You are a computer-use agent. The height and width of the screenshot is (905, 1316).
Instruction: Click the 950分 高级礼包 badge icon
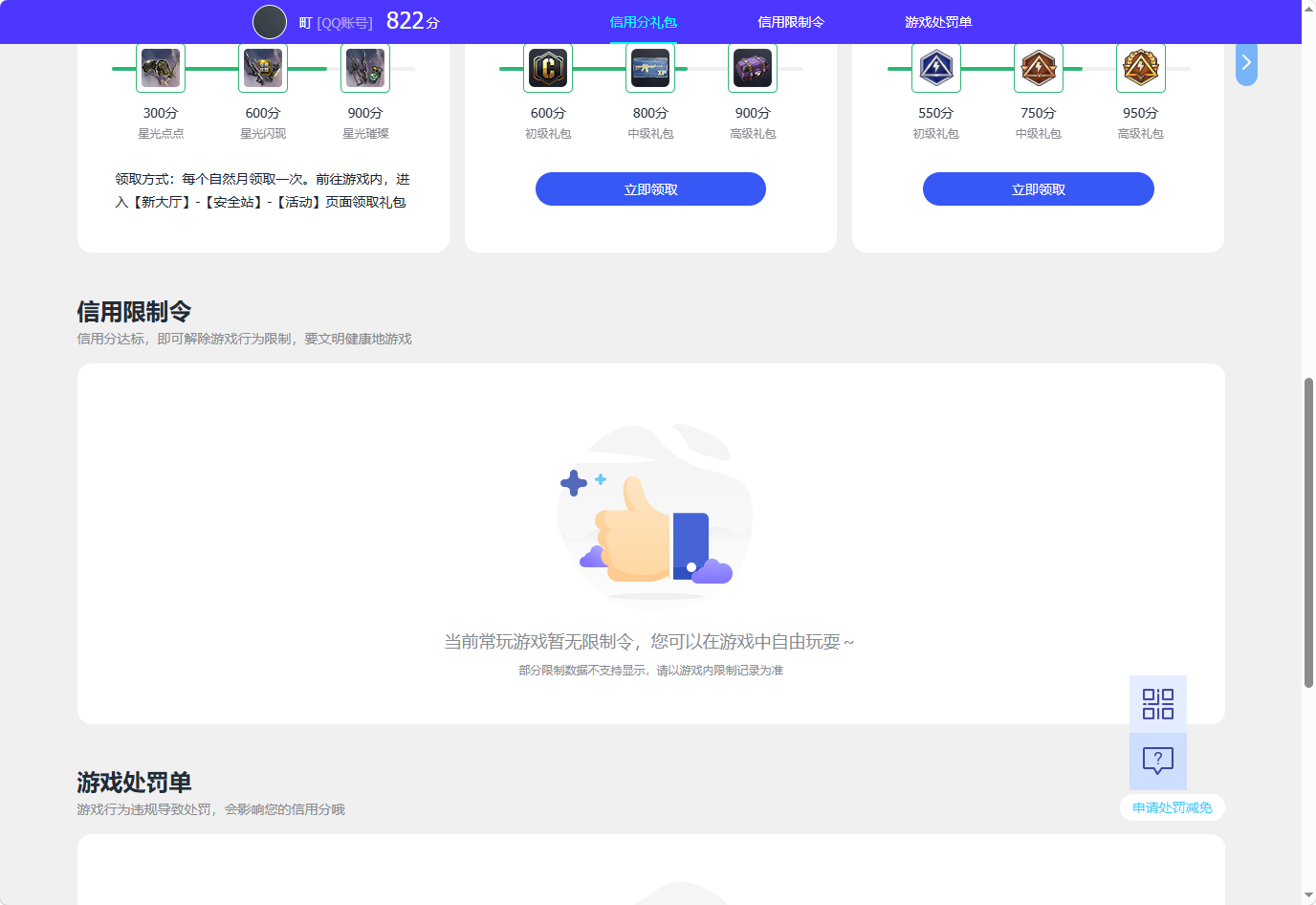click(1141, 68)
